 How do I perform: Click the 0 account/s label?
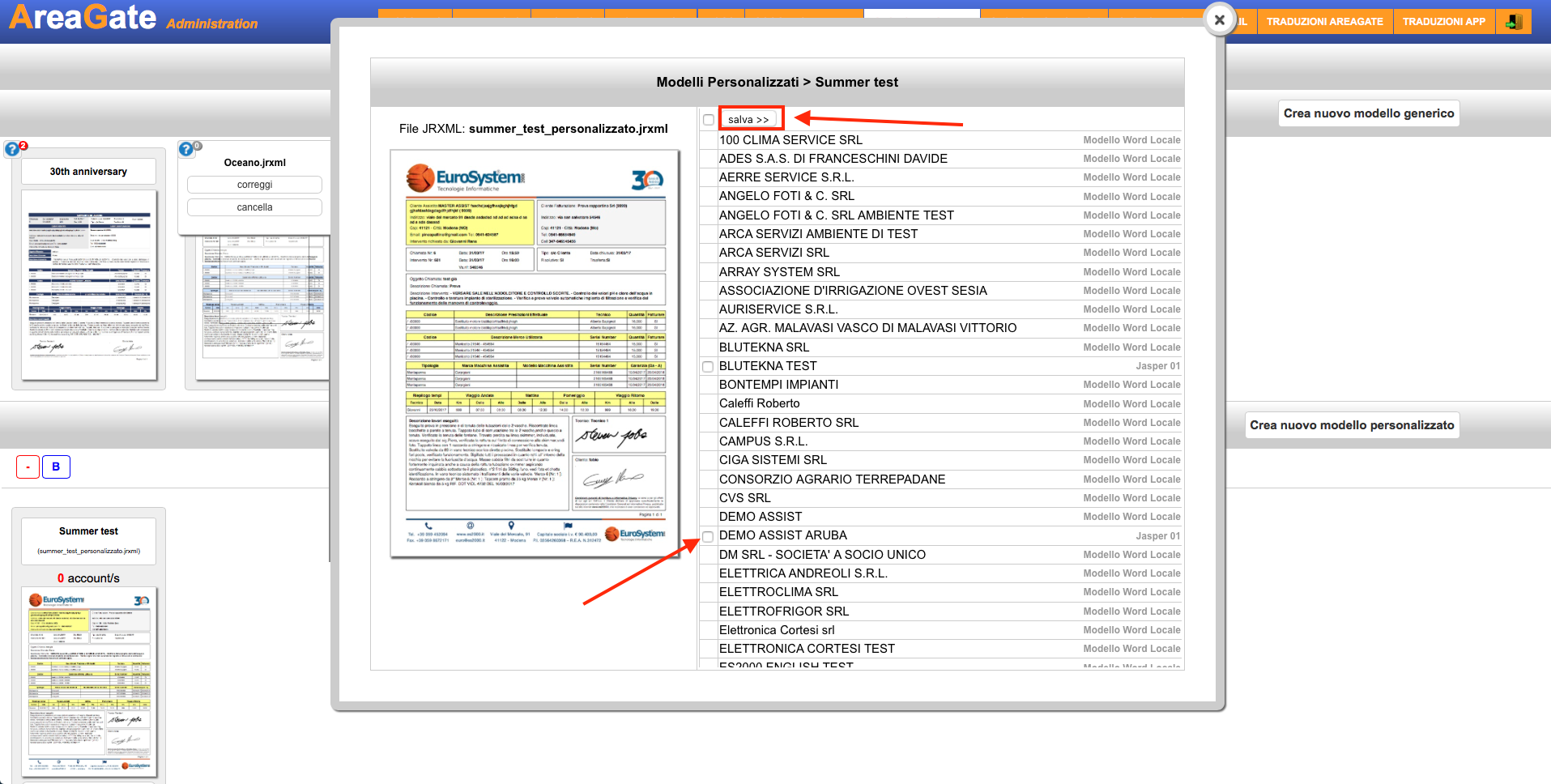[88, 578]
